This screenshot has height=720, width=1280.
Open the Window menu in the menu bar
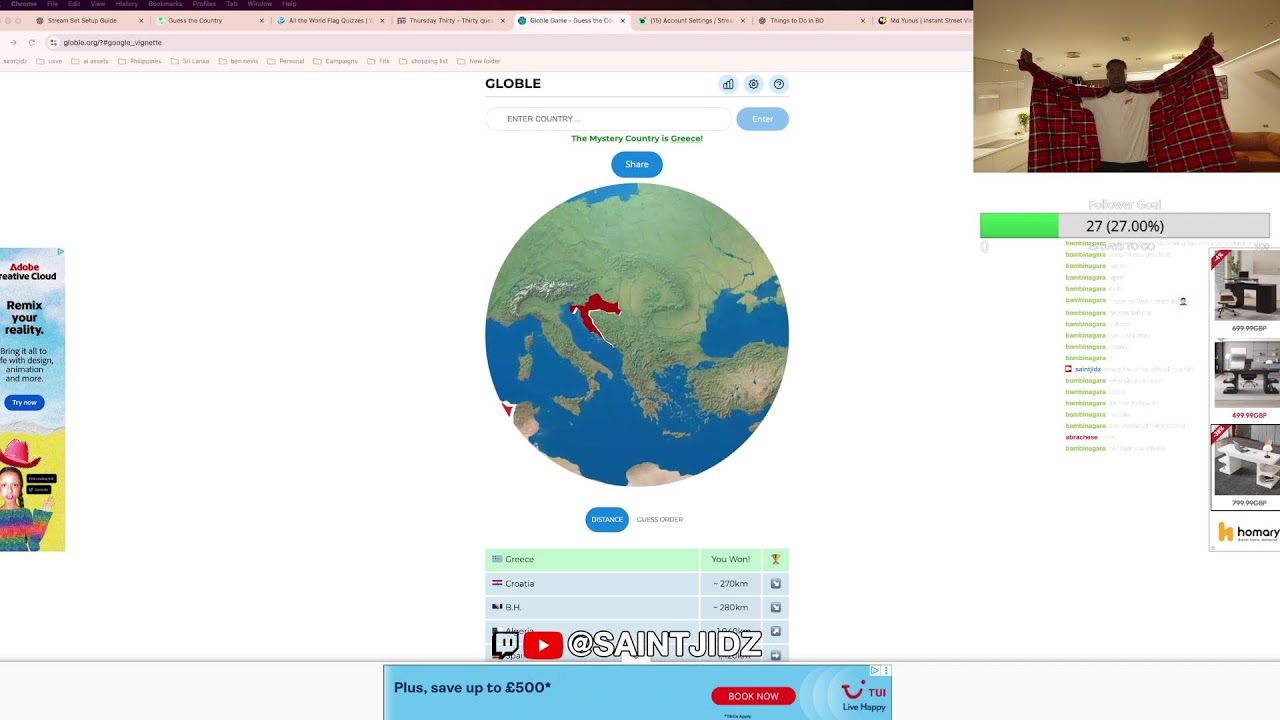tap(259, 4)
